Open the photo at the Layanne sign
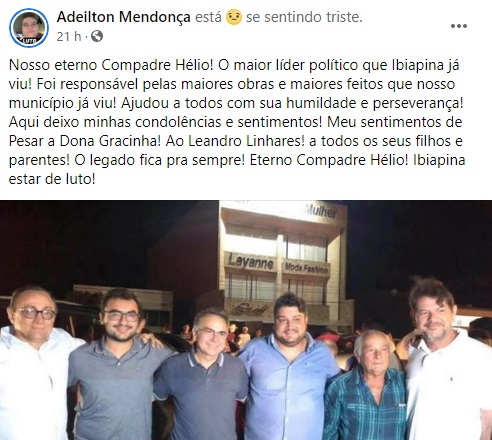Image resolution: width=492 pixels, height=440 pixels. click(250, 262)
